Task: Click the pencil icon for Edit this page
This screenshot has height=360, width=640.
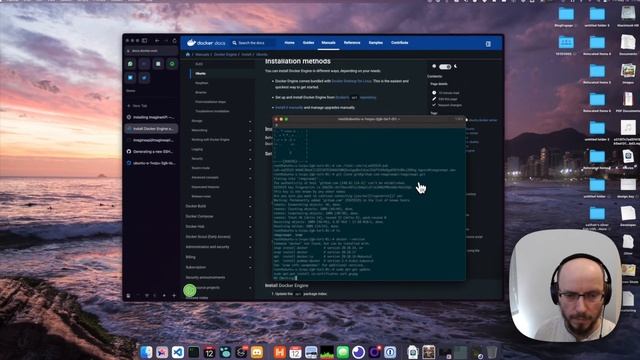Action: tap(434, 99)
